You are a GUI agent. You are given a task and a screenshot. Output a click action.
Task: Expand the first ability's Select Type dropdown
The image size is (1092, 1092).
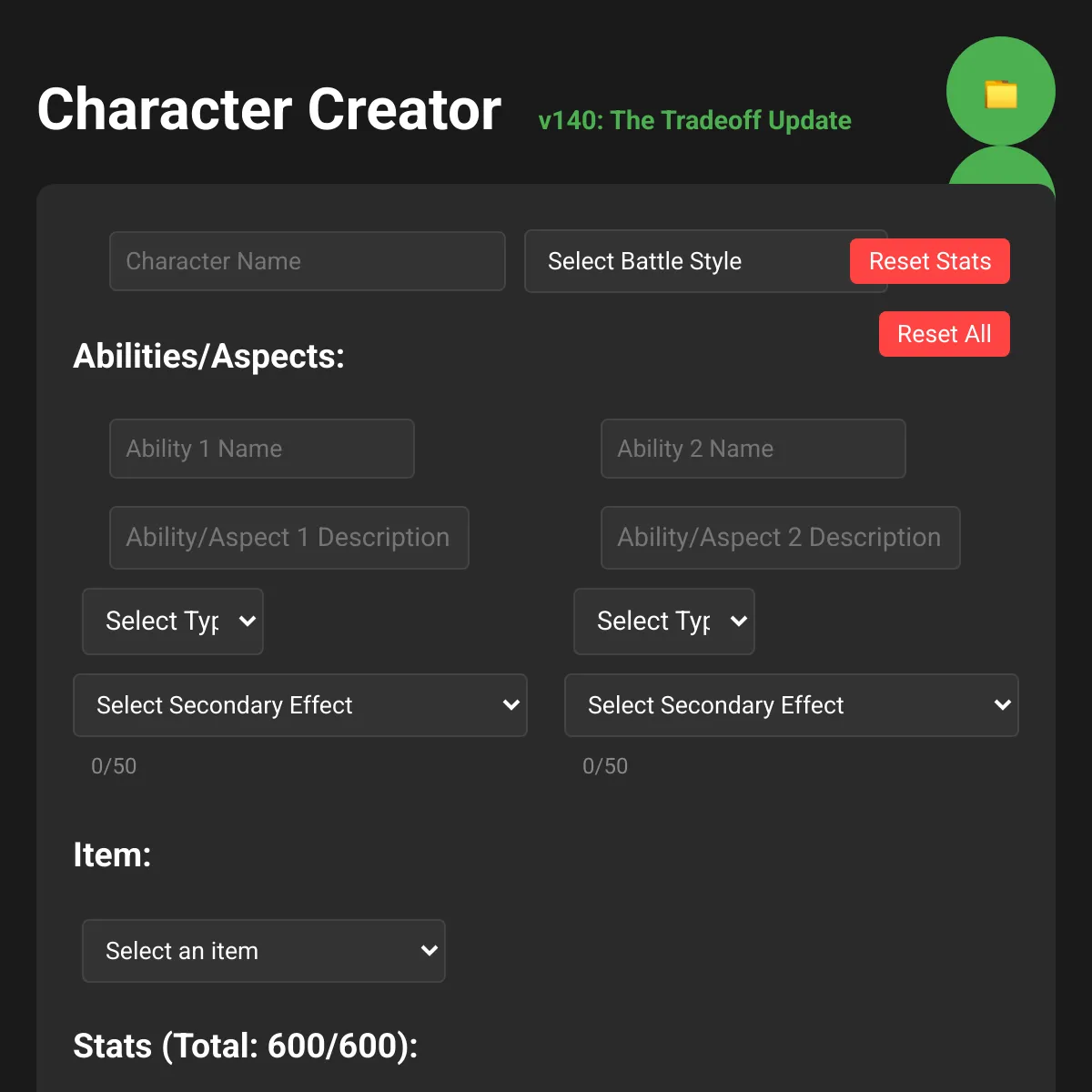pyautogui.click(x=173, y=622)
